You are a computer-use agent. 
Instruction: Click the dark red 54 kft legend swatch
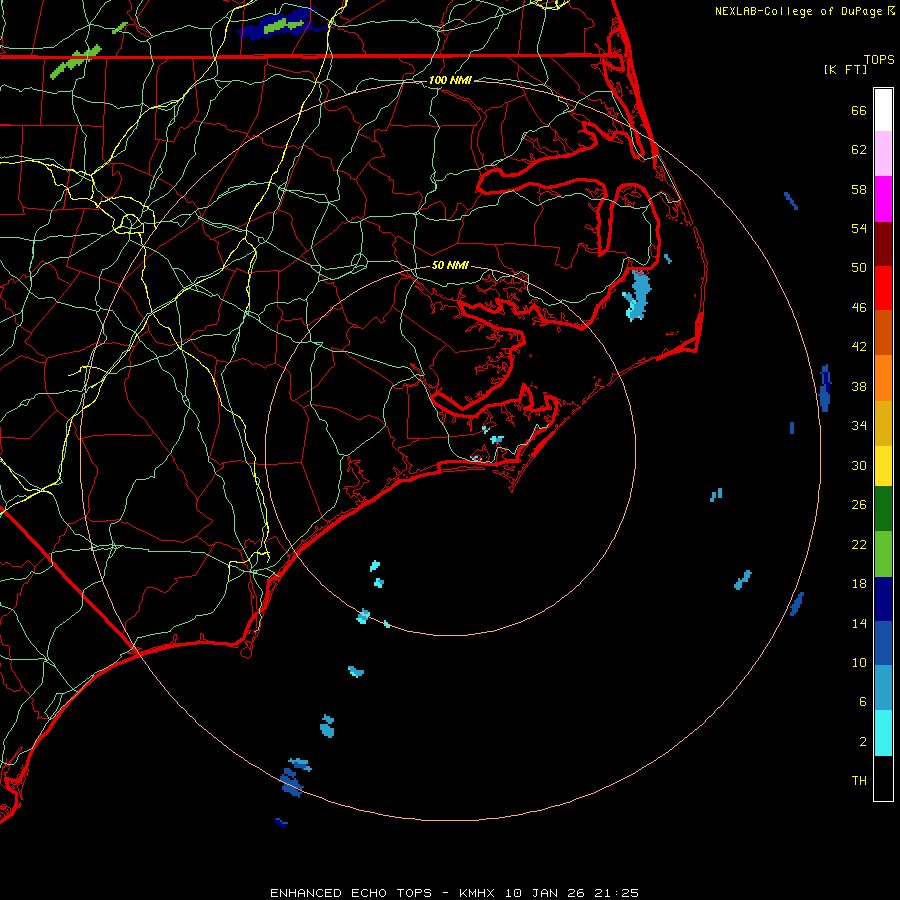(x=883, y=244)
